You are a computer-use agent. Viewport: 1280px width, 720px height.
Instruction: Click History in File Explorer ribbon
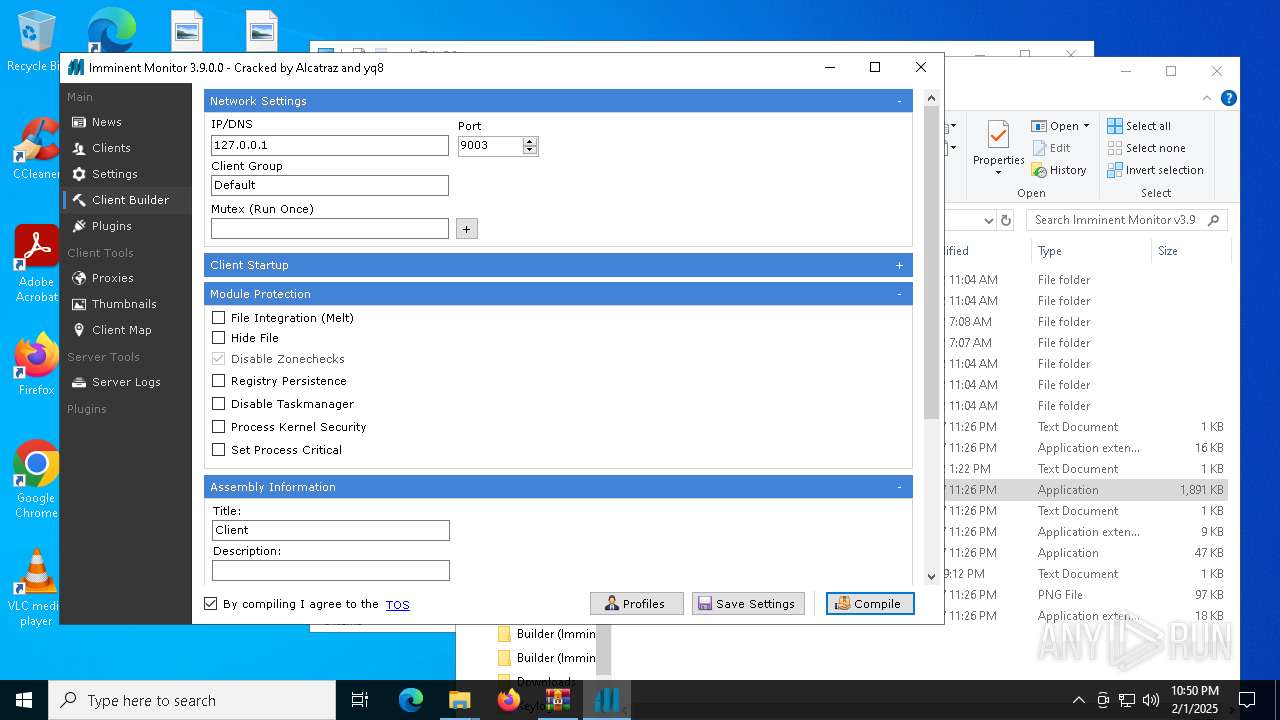click(1059, 170)
